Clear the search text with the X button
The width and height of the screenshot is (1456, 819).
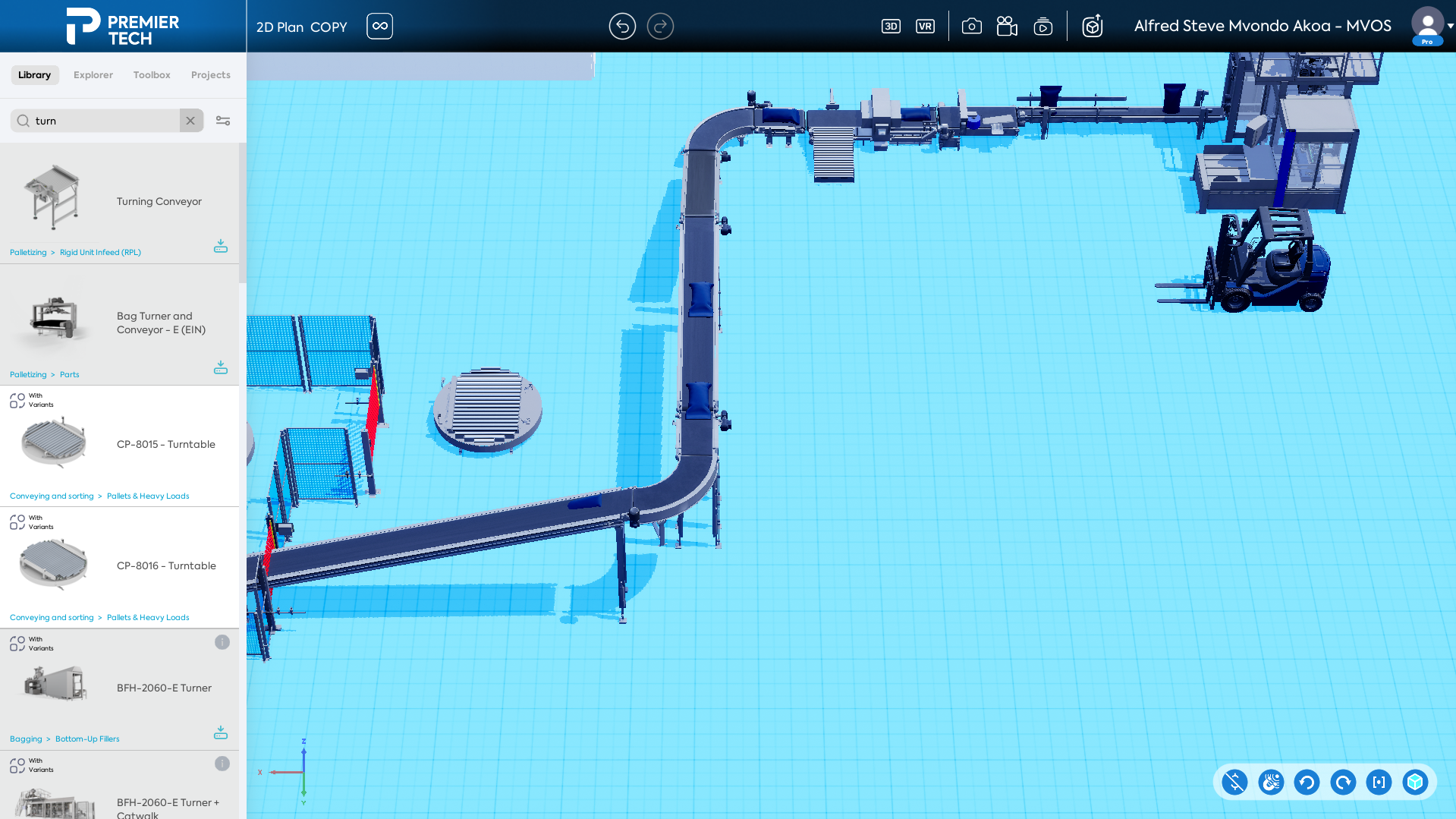(x=190, y=121)
